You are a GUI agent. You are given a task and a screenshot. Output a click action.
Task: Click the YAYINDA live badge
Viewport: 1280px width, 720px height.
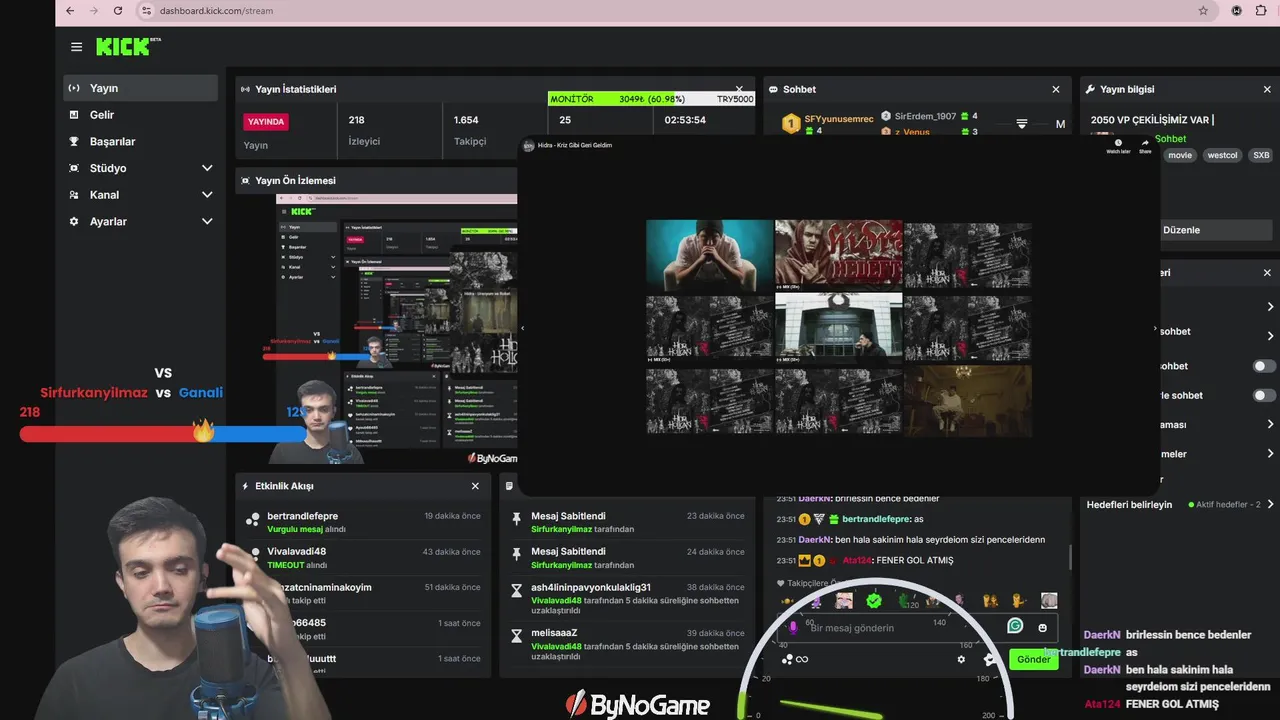tap(266, 121)
